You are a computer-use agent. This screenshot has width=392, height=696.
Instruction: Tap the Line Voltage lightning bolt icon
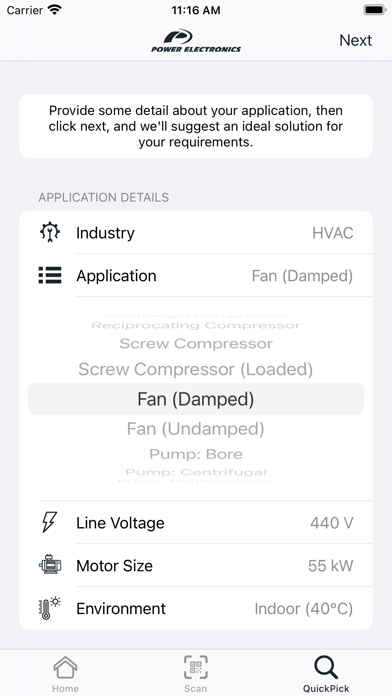click(49, 522)
